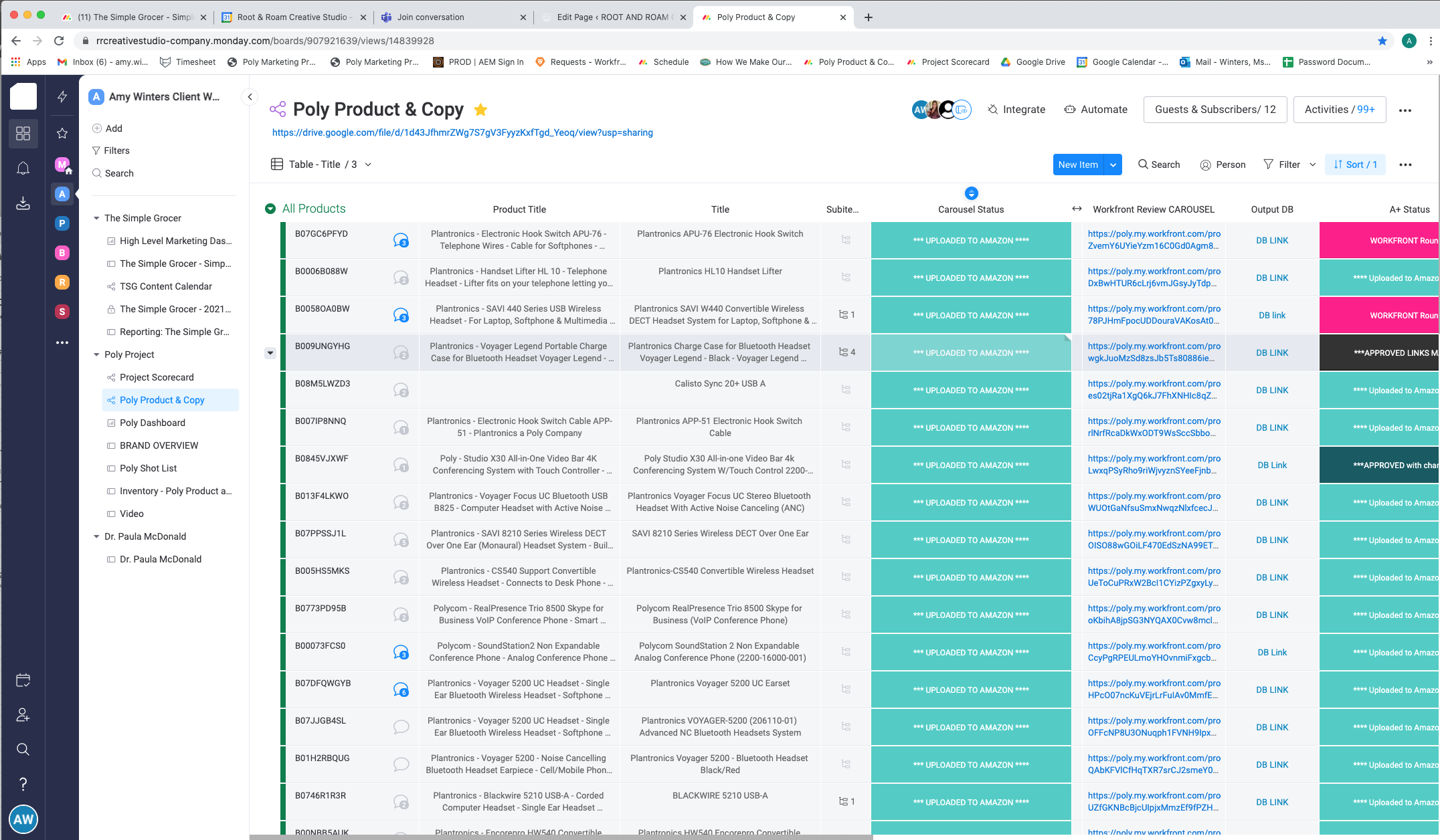
Task: Click the lightning bolt icon in sidebar
Action: click(62, 96)
